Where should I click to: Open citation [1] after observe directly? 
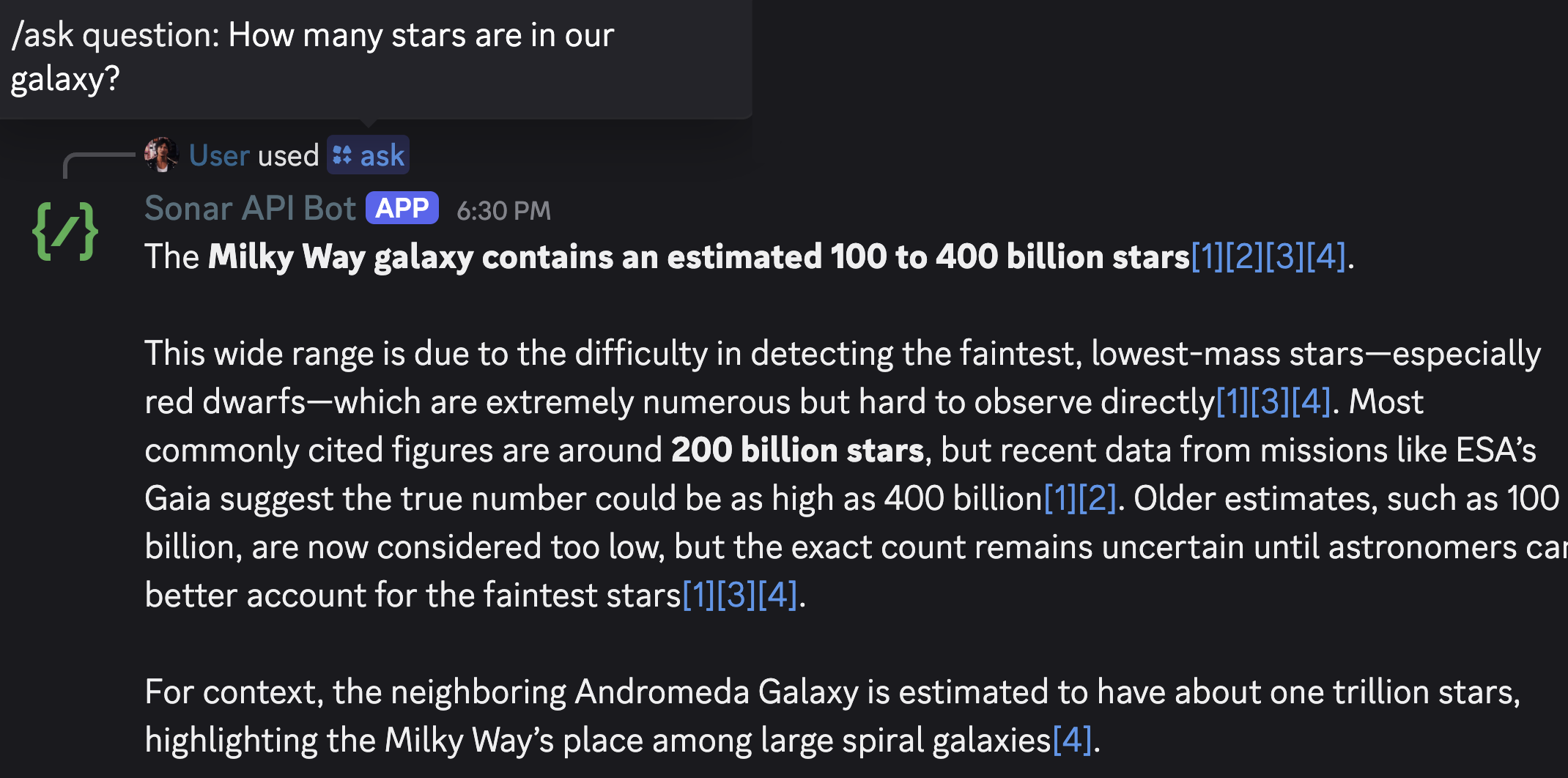coord(1232,401)
